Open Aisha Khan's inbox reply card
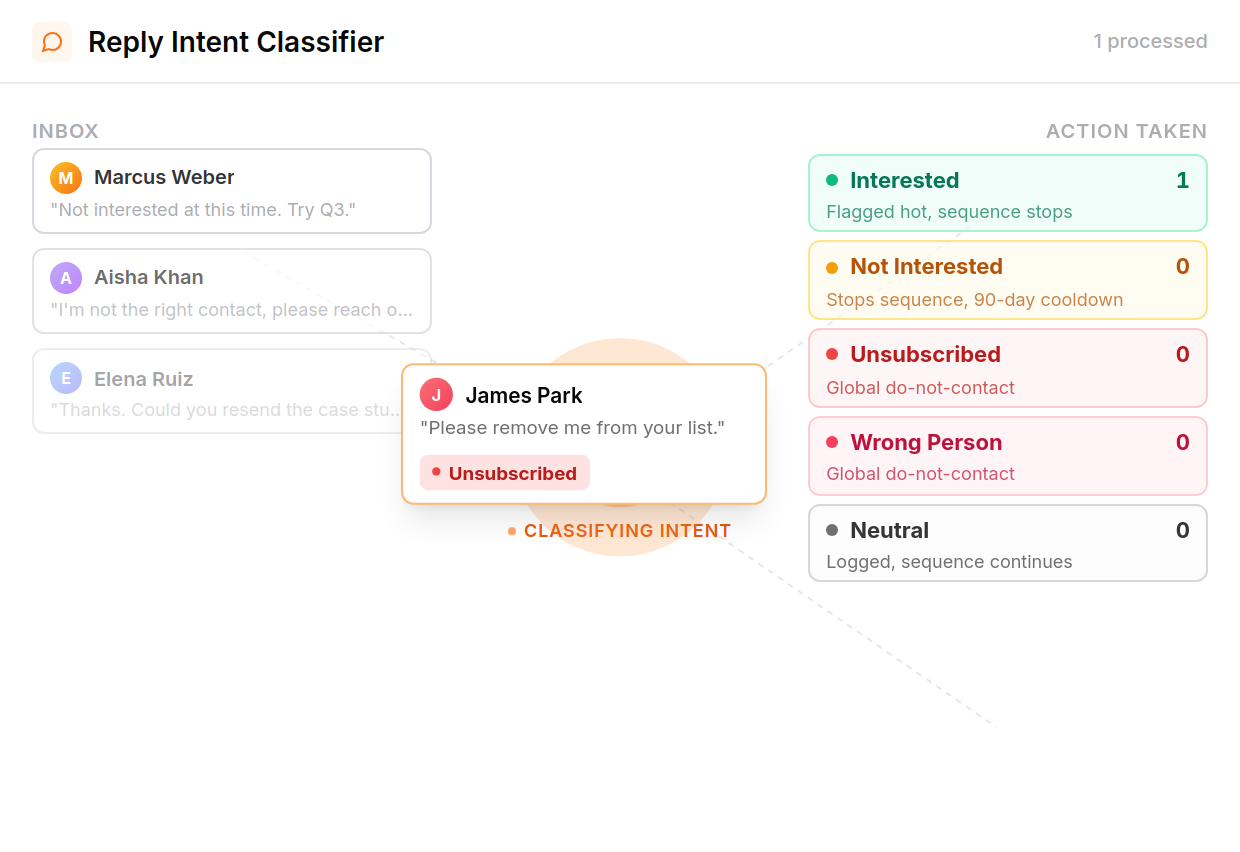 tap(232, 291)
